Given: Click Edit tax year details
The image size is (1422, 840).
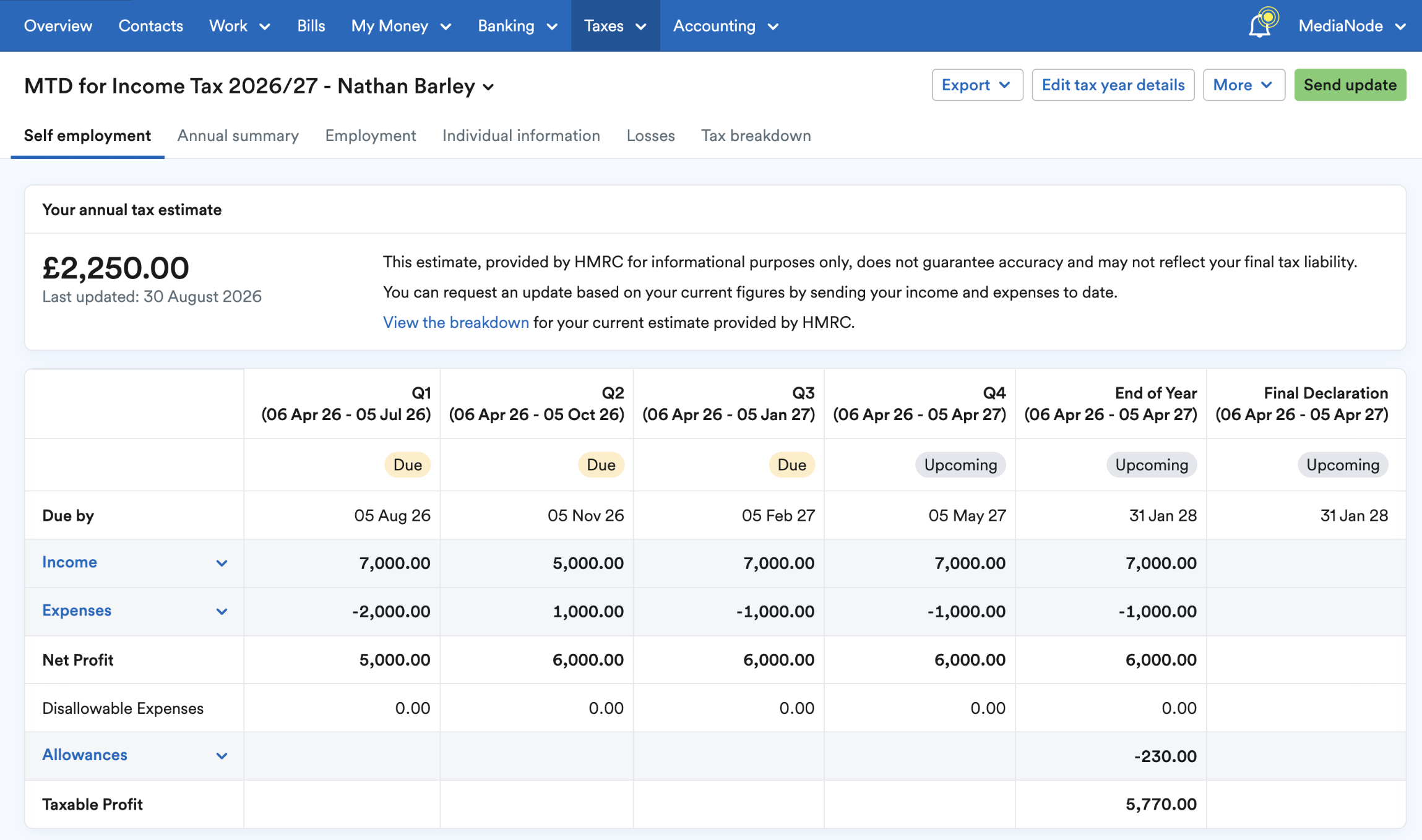Looking at the screenshot, I should [1113, 85].
